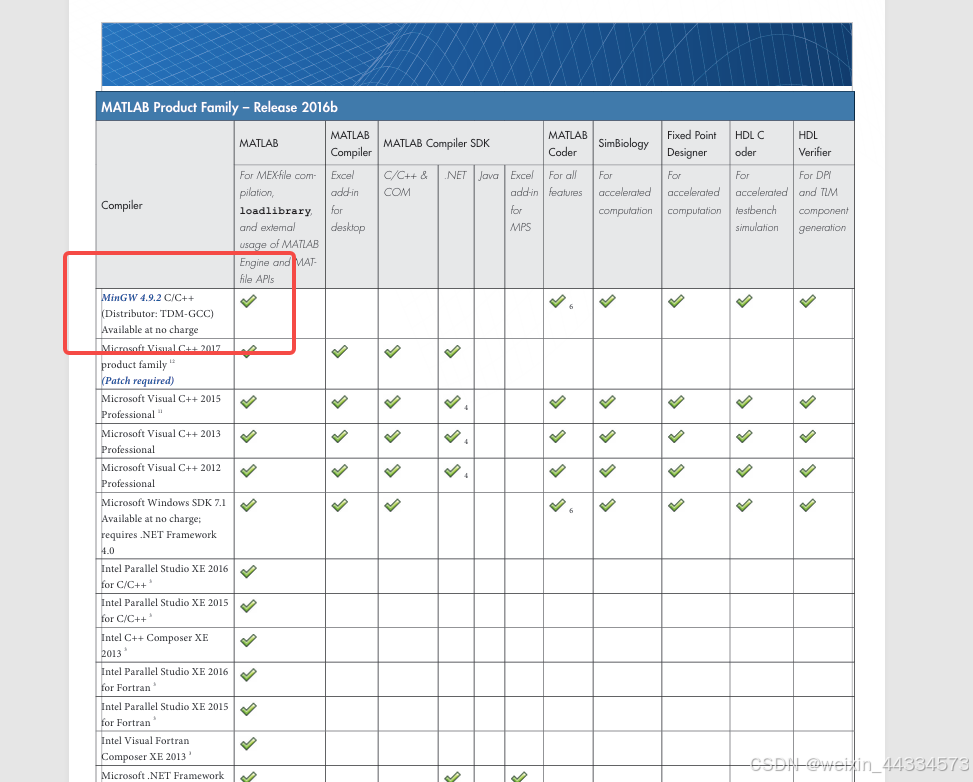Click Visual C++ 2013 checkmark under MATLAB Compiler
This screenshot has width=973, height=782.
pos(339,436)
